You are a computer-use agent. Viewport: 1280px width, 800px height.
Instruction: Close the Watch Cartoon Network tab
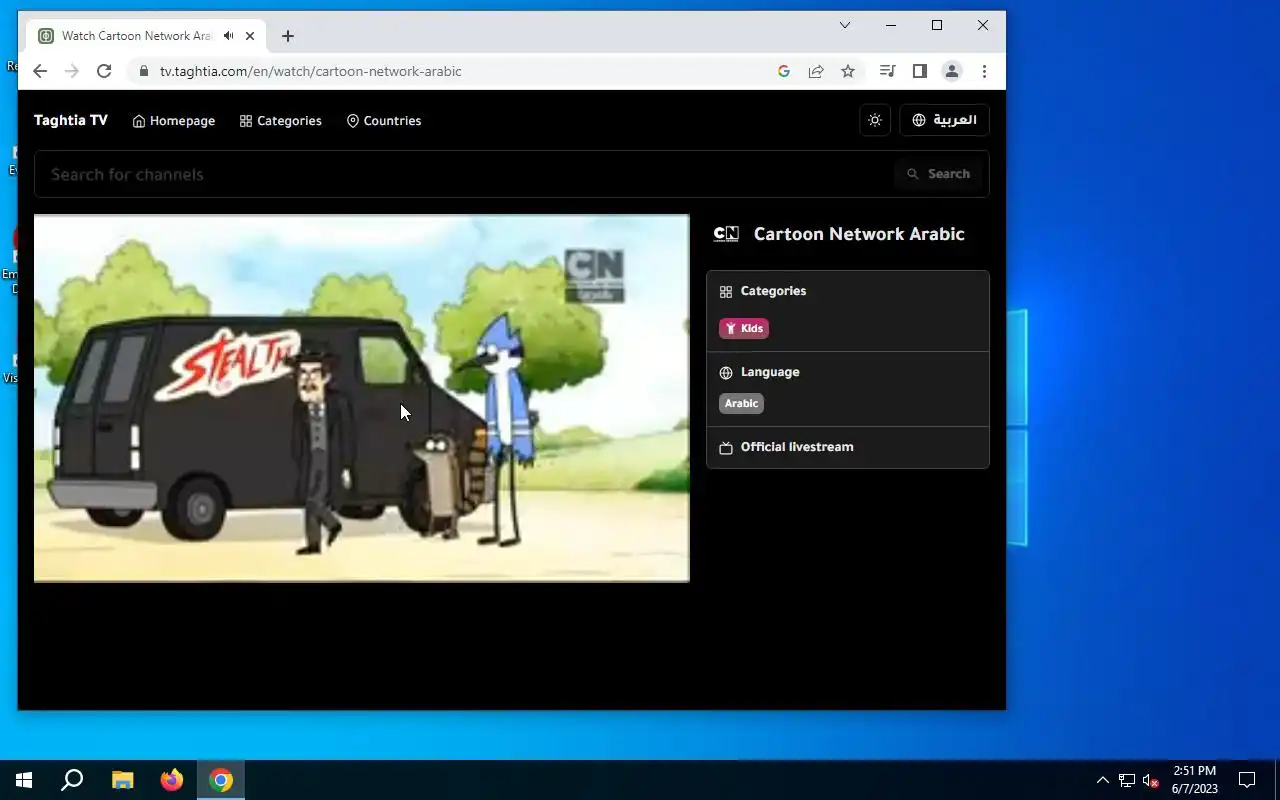point(250,36)
